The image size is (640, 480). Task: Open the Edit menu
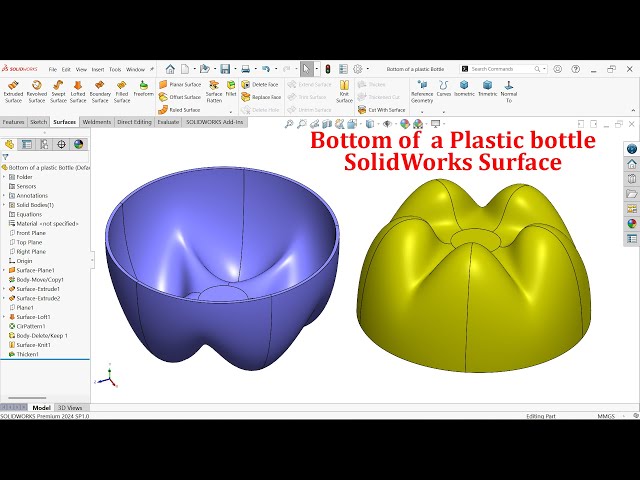point(66,69)
